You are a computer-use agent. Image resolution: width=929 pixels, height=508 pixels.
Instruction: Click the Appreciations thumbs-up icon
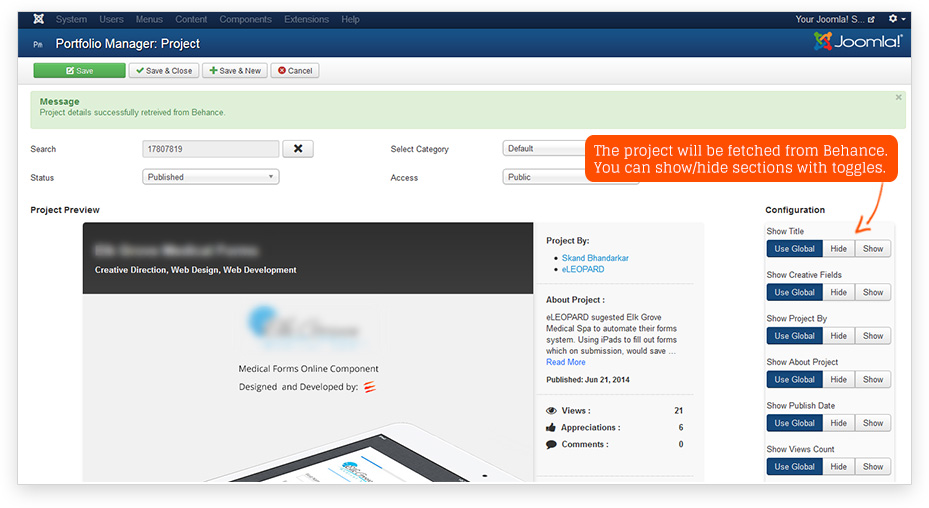(551, 428)
